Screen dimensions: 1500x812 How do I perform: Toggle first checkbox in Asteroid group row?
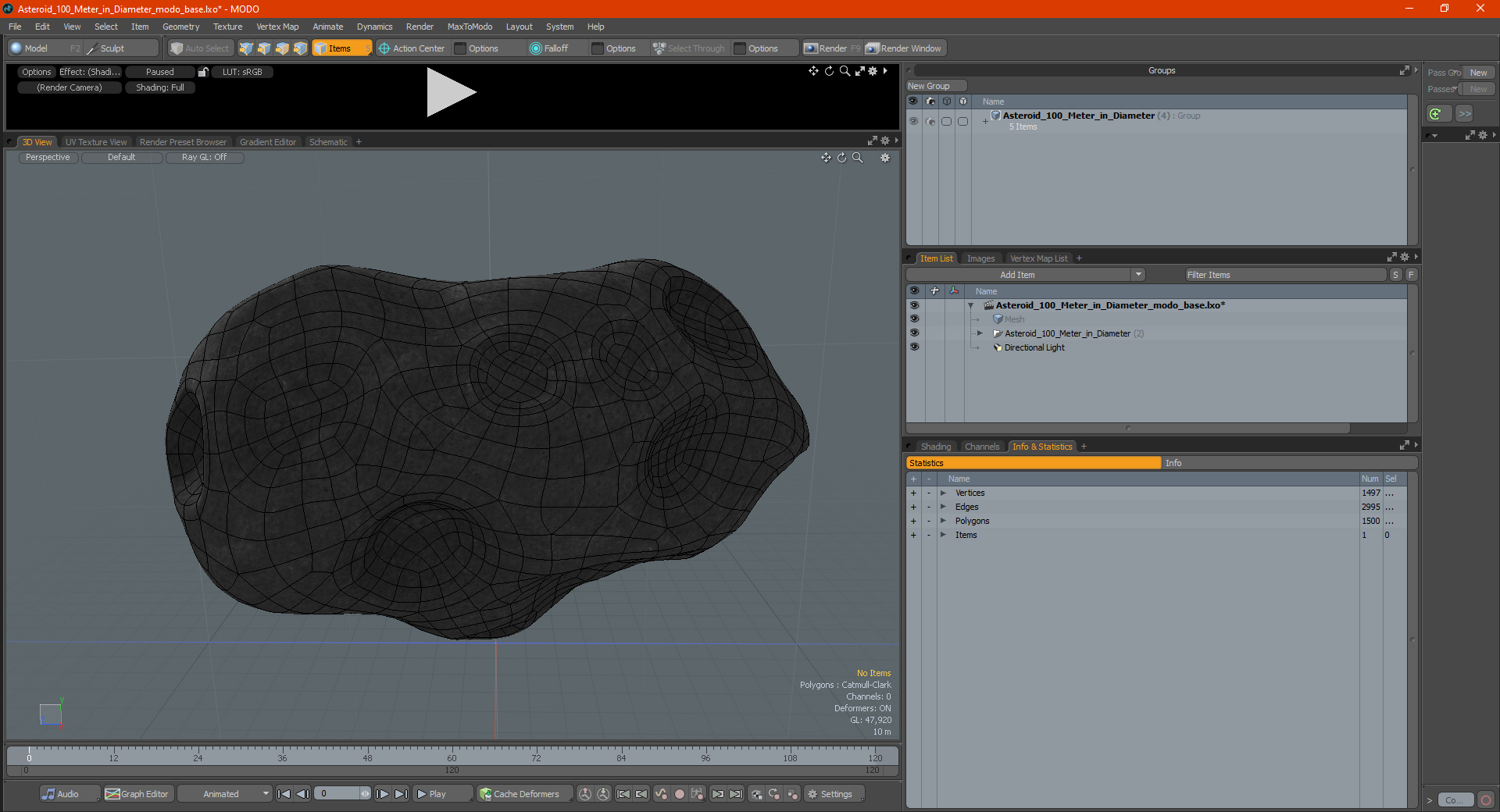click(x=946, y=121)
